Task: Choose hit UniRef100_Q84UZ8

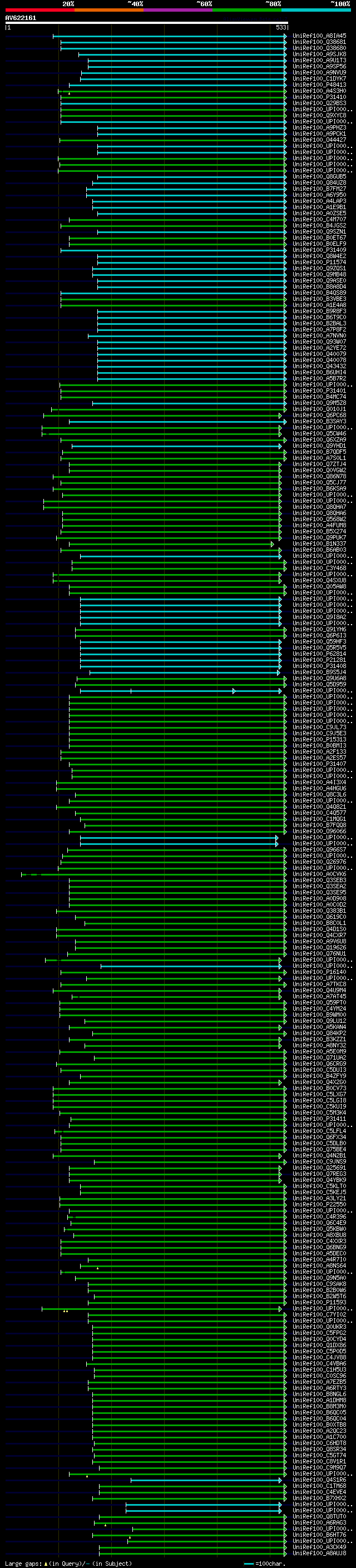Action: (319, 182)
